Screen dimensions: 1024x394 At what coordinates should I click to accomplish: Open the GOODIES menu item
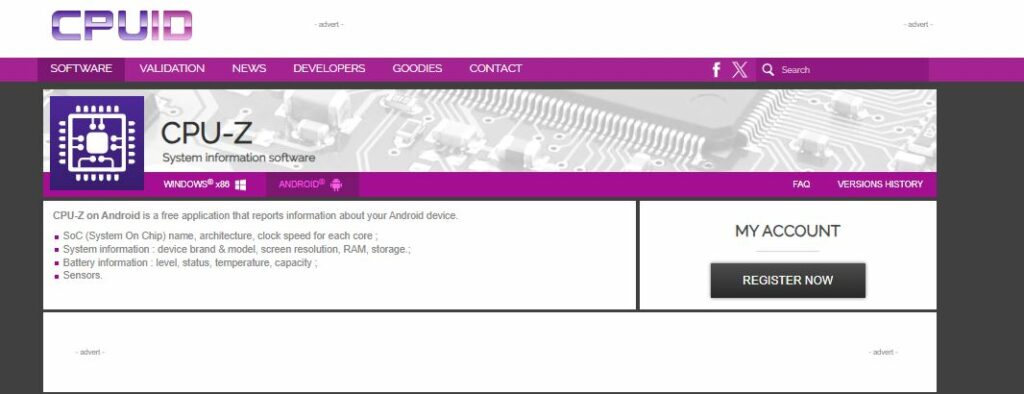click(x=417, y=69)
